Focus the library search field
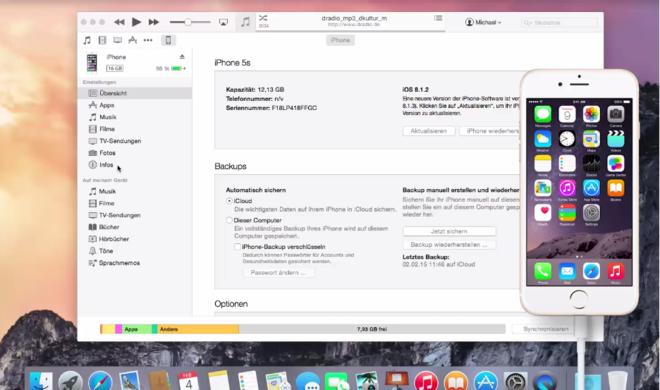The image size is (660, 390). coord(559,23)
